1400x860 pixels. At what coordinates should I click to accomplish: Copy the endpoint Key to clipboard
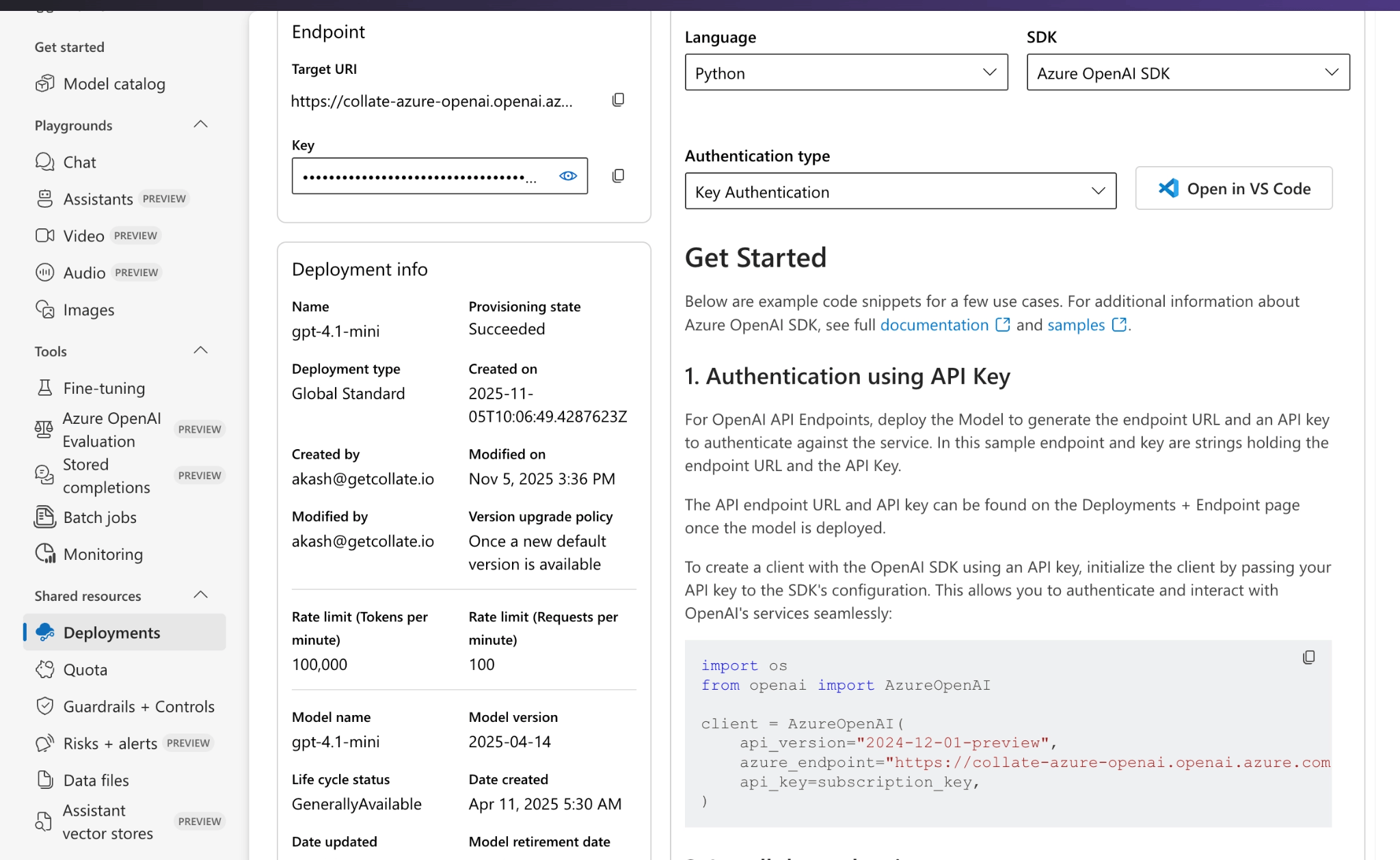tap(618, 176)
